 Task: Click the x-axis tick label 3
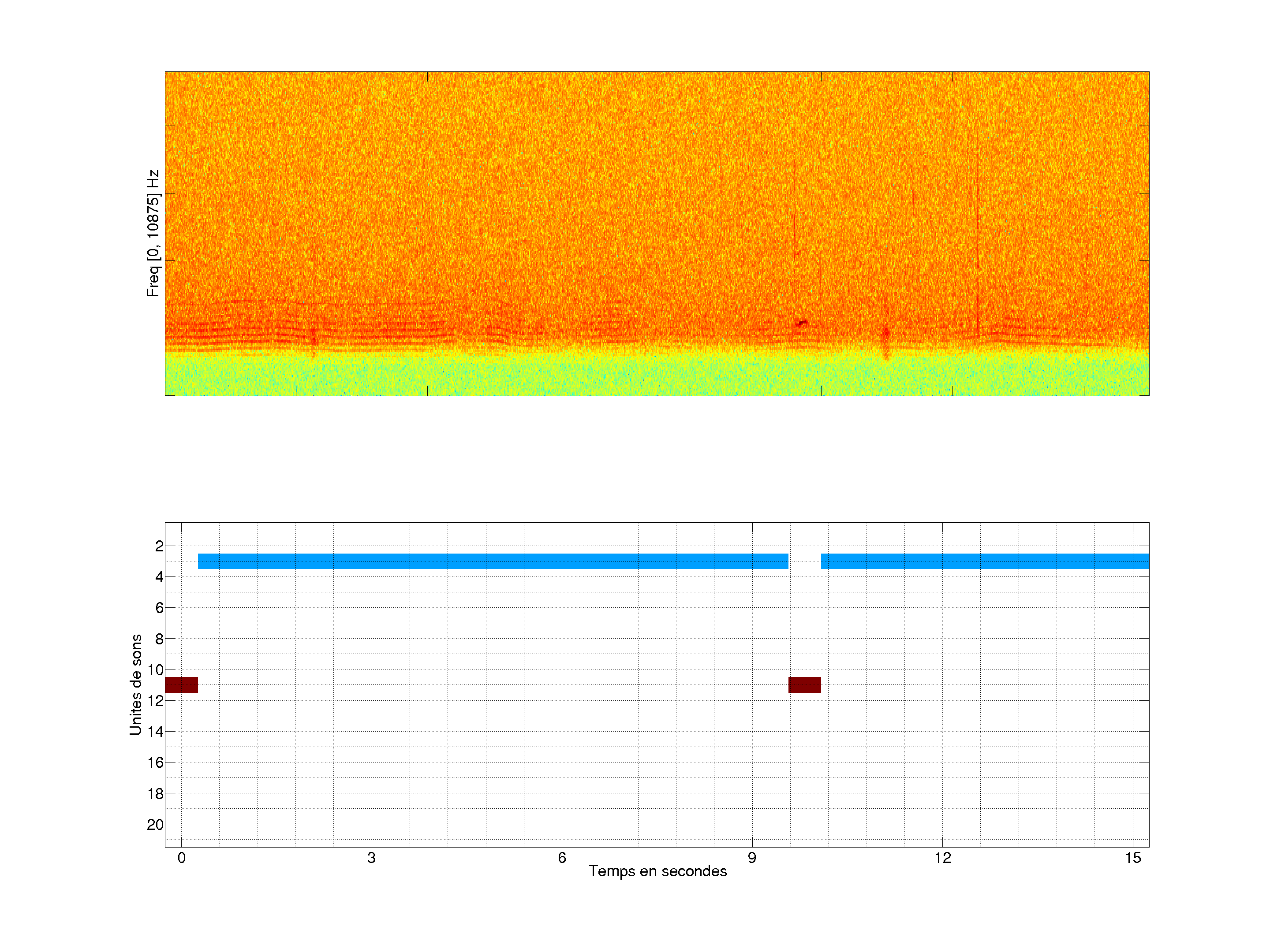coord(371,858)
